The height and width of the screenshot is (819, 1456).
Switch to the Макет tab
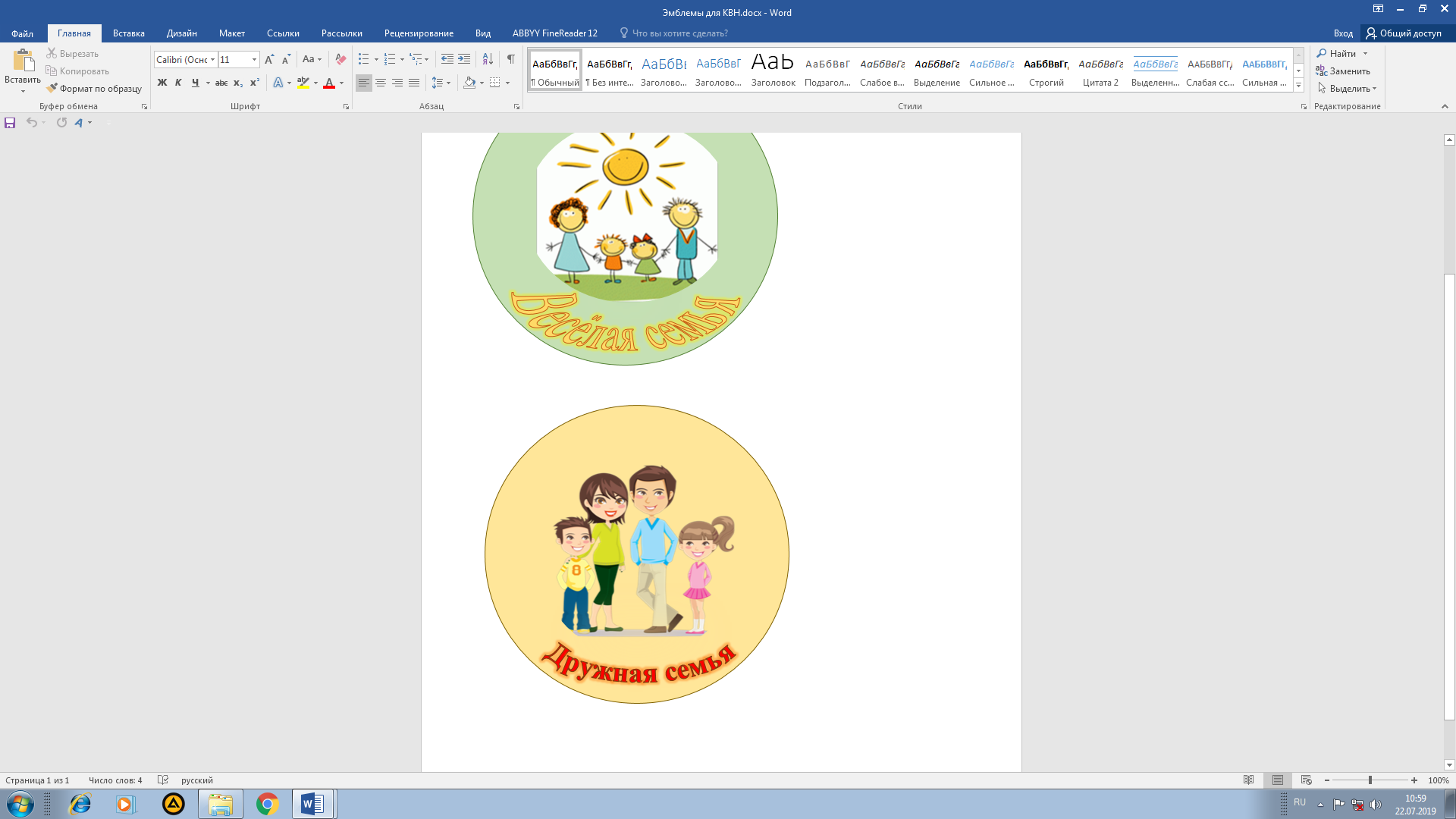tap(232, 33)
